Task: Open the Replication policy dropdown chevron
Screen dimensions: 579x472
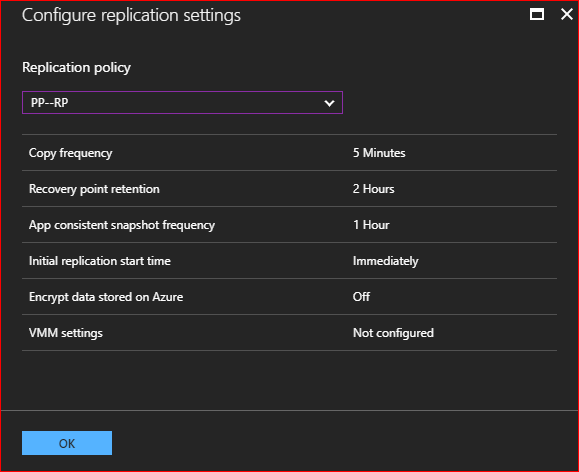Action: pyautogui.click(x=329, y=103)
